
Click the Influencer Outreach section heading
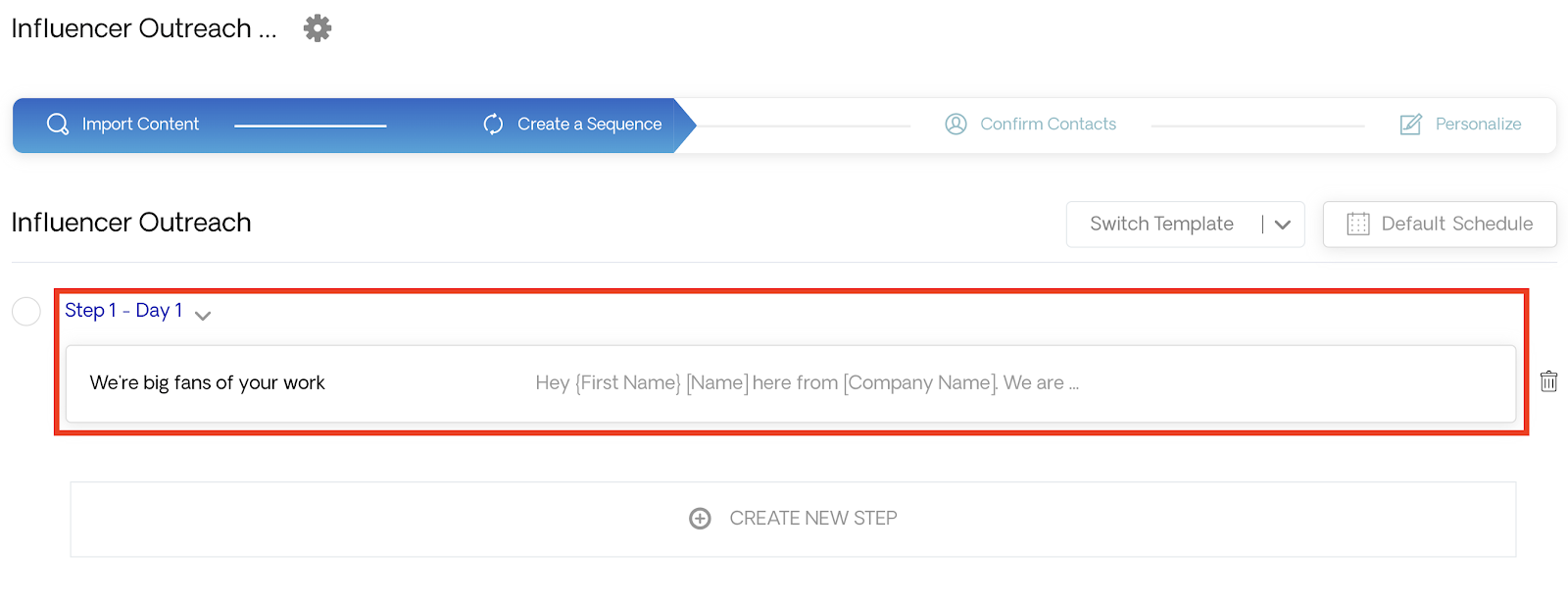(131, 223)
